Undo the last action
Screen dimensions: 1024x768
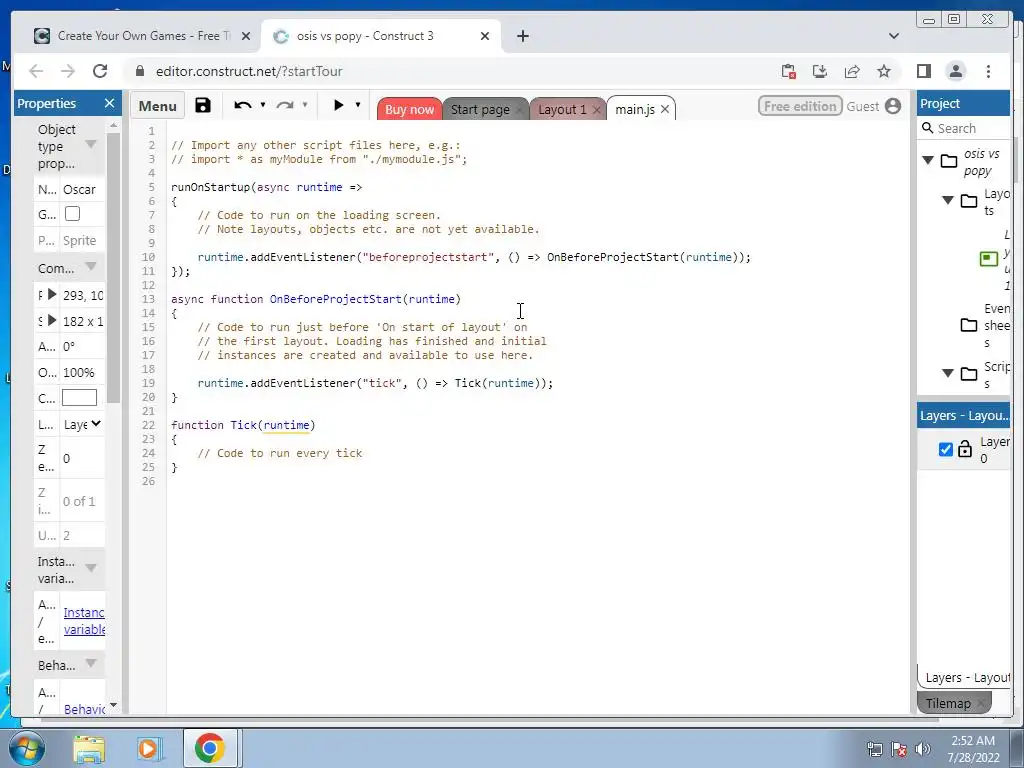pos(242,105)
